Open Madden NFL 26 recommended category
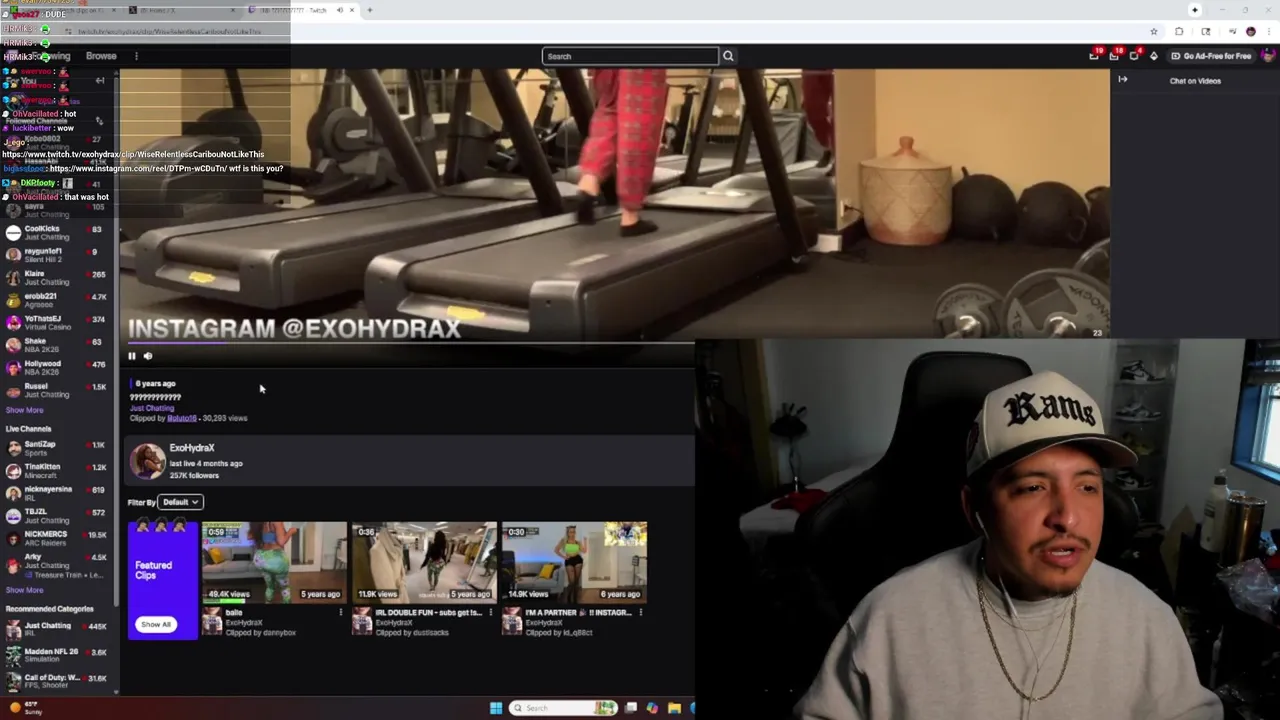Image resolution: width=1280 pixels, height=720 pixels. [57, 655]
